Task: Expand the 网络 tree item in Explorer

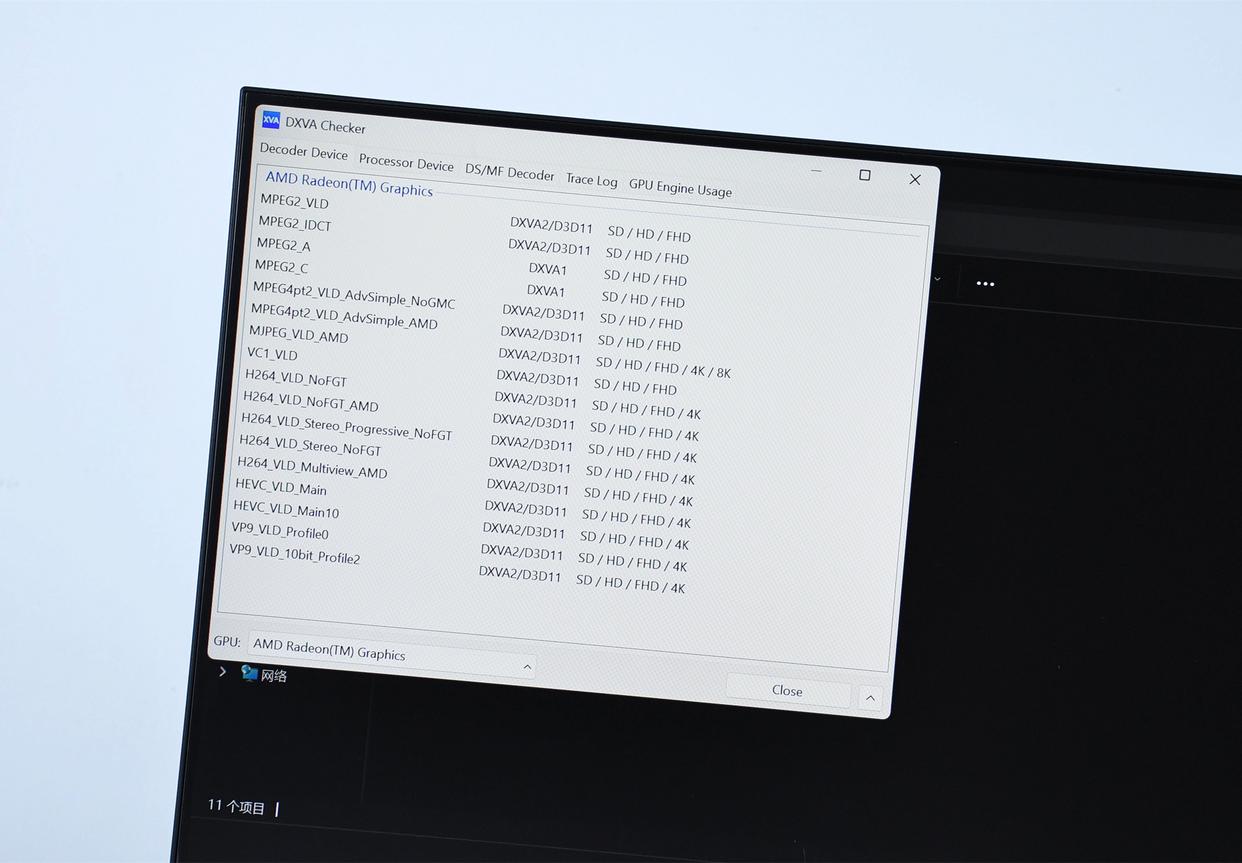Action: pyautogui.click(x=223, y=672)
